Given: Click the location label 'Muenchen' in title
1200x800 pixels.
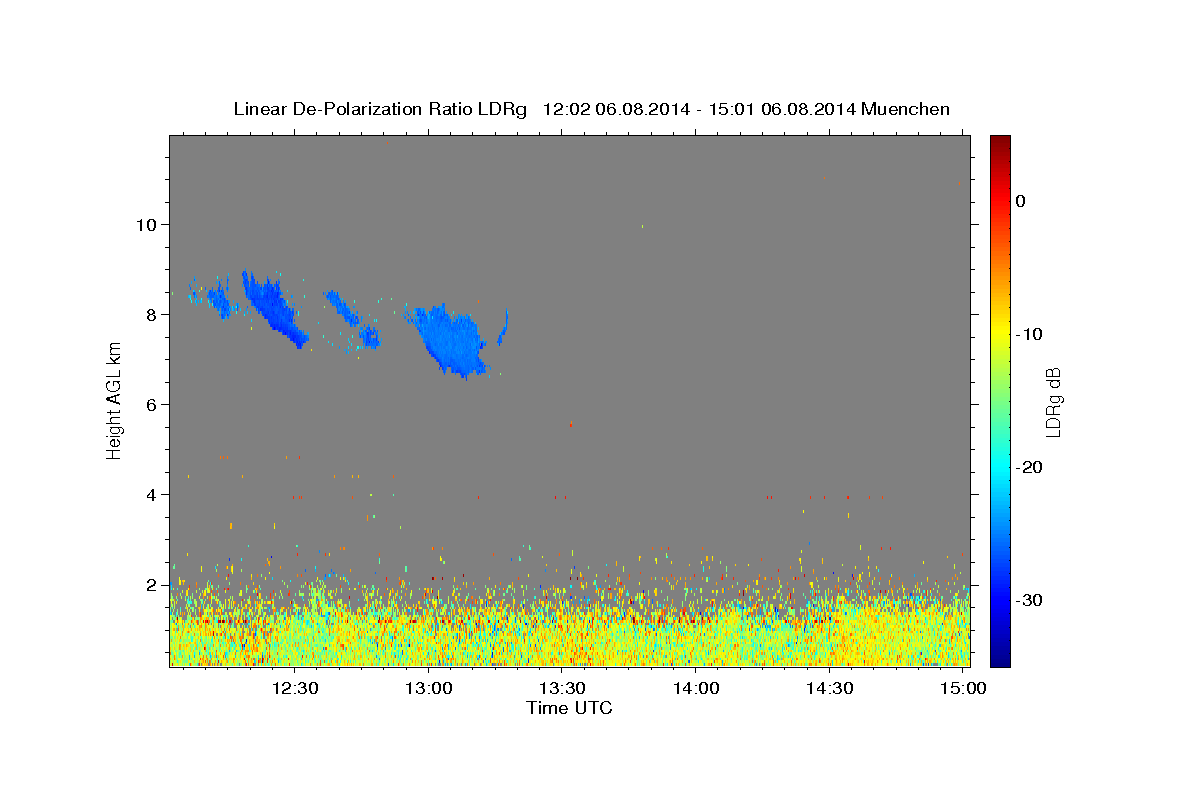Looking at the screenshot, I should (x=906, y=109).
